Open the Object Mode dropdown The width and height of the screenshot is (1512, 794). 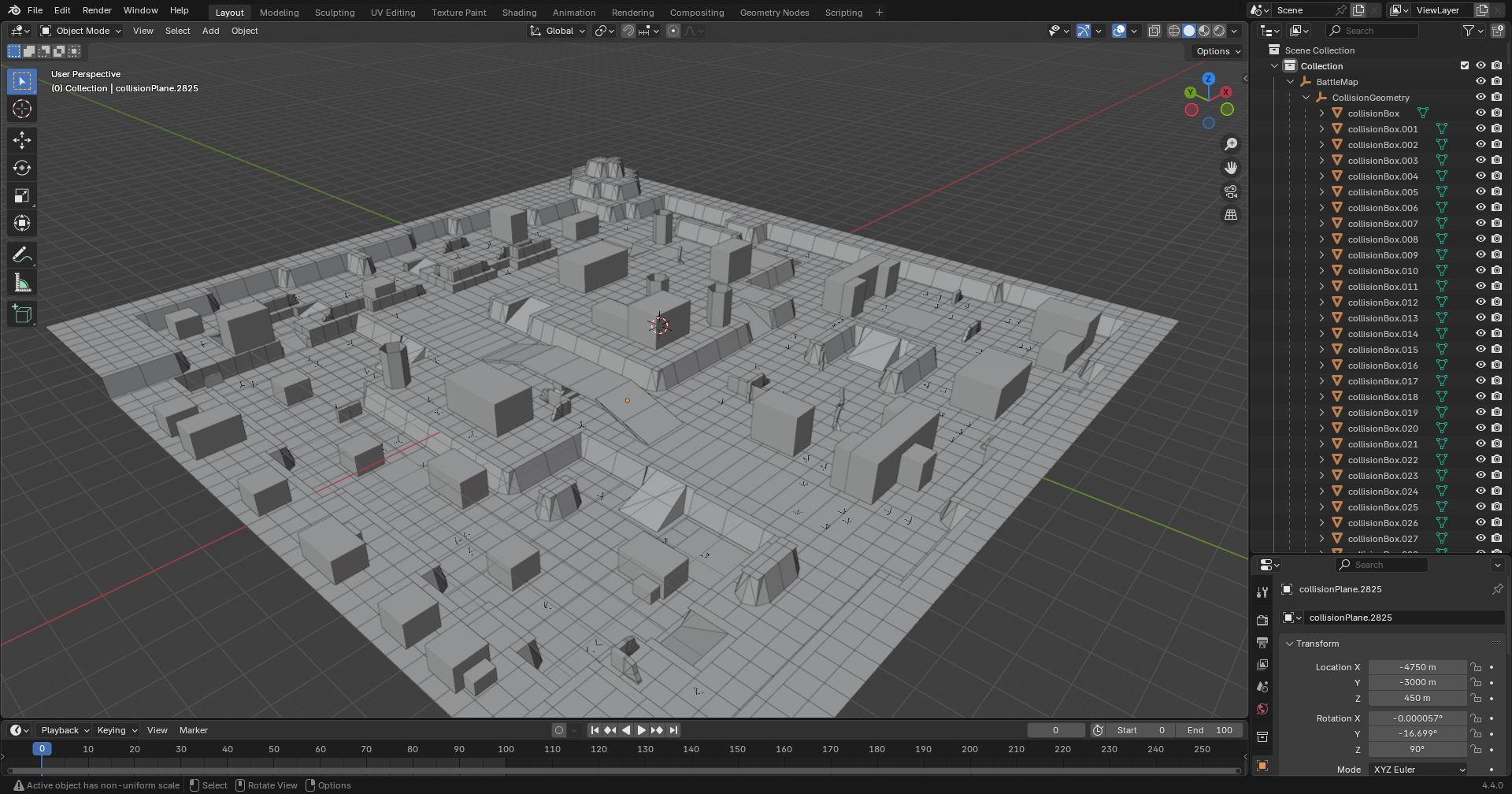coord(81,31)
